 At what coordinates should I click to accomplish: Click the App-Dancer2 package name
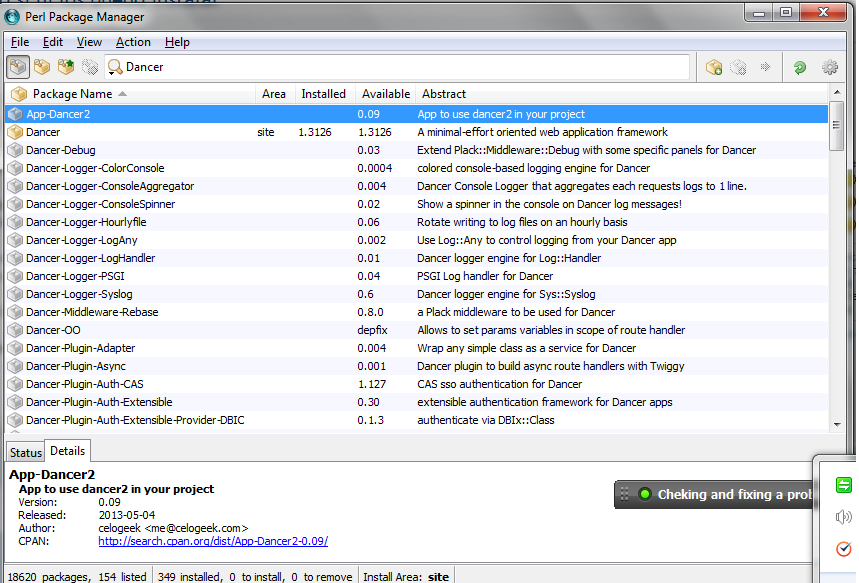click(x=59, y=114)
